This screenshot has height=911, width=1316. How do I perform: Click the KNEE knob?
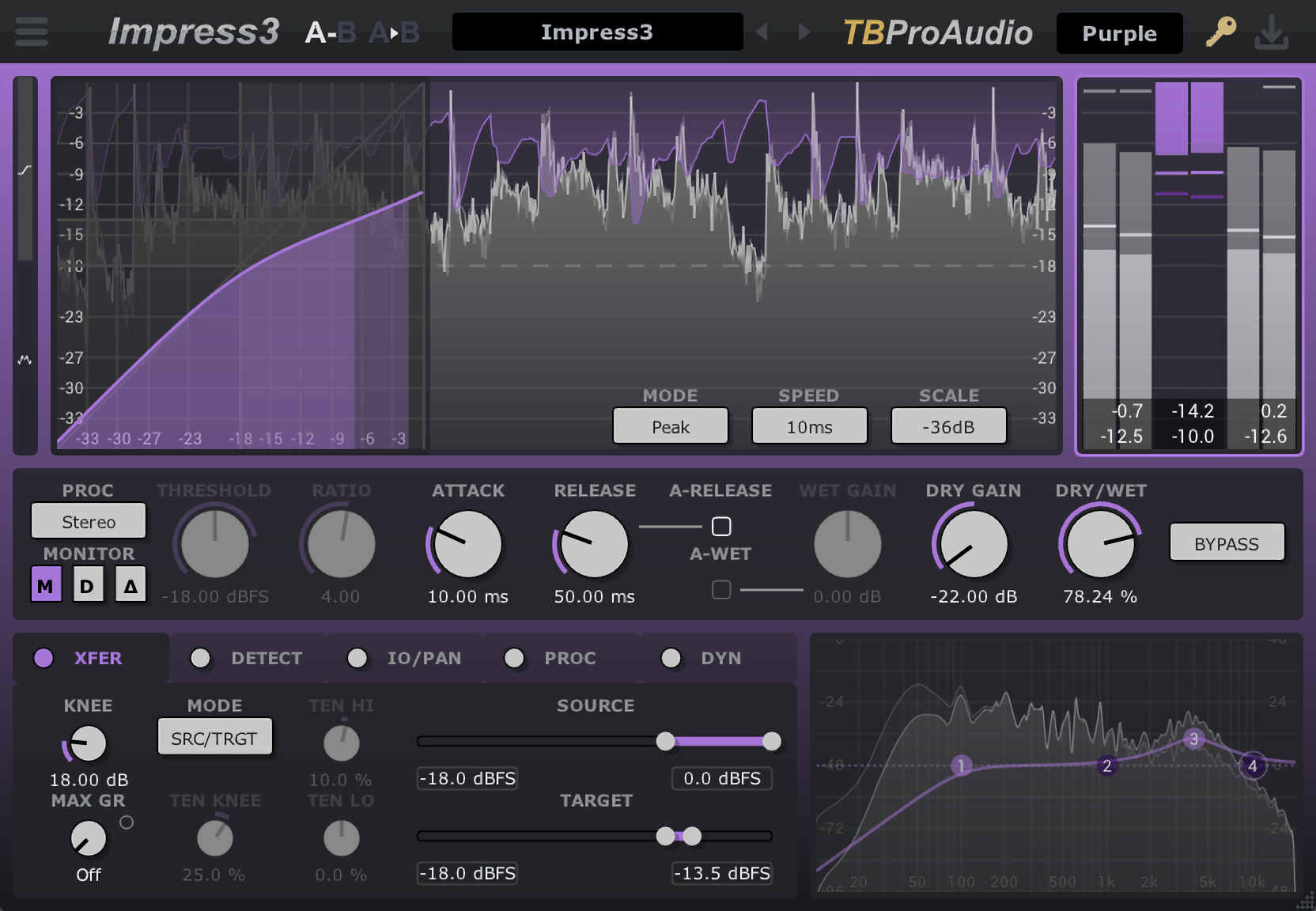coord(89,743)
